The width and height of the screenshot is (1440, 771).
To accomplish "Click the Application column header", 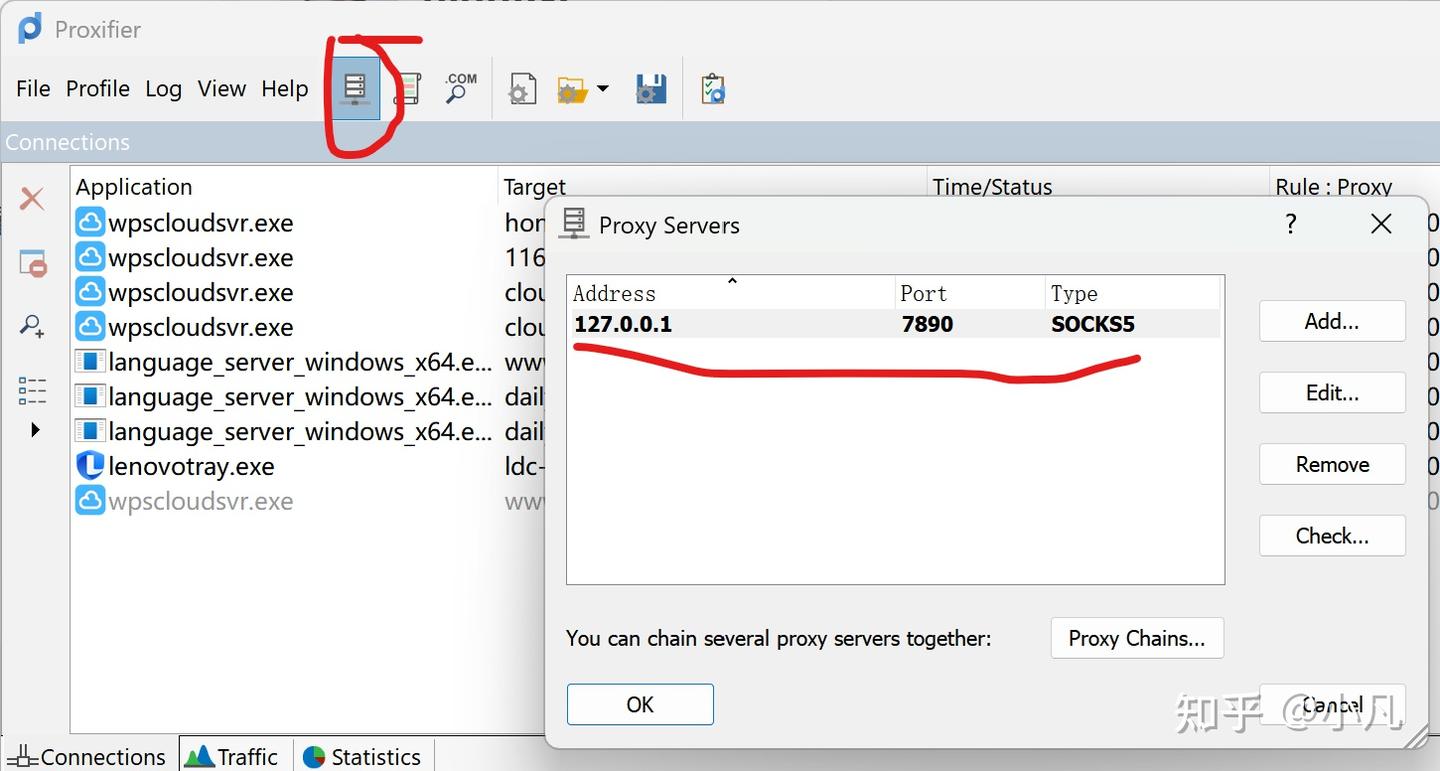I will [285, 187].
